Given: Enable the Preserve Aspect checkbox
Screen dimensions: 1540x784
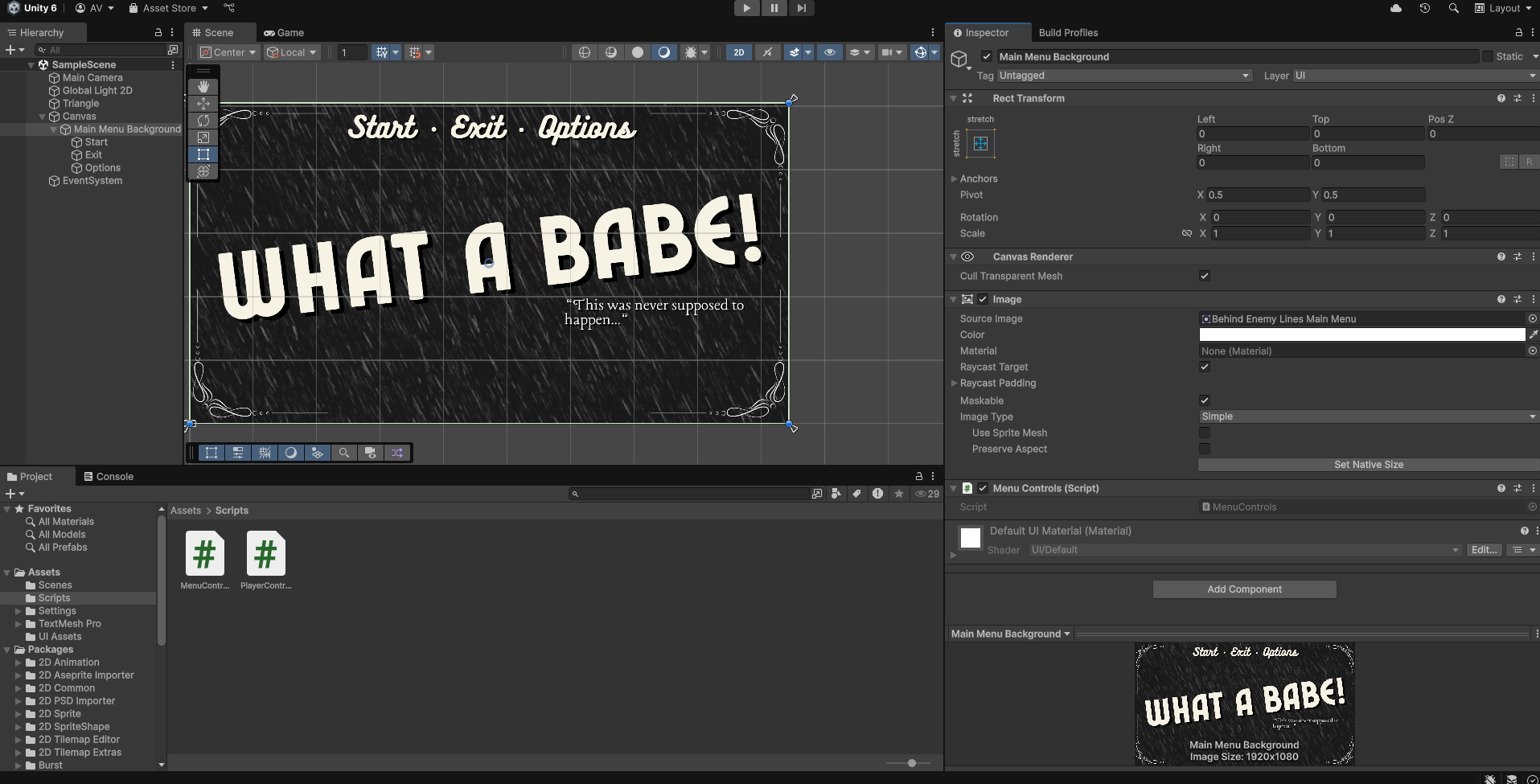Looking at the screenshot, I should [1205, 449].
